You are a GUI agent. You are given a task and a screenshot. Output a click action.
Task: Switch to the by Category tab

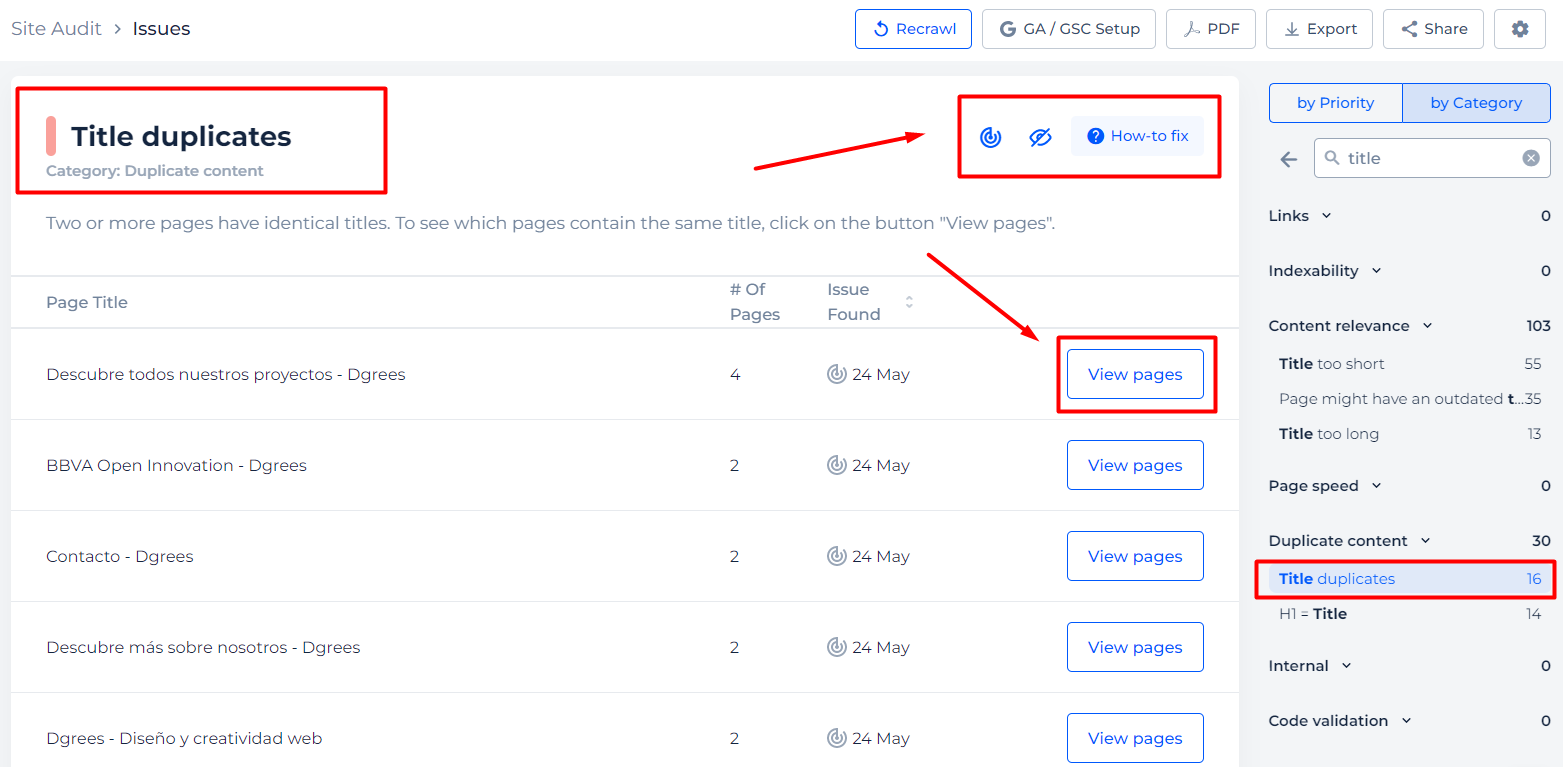[1476, 103]
